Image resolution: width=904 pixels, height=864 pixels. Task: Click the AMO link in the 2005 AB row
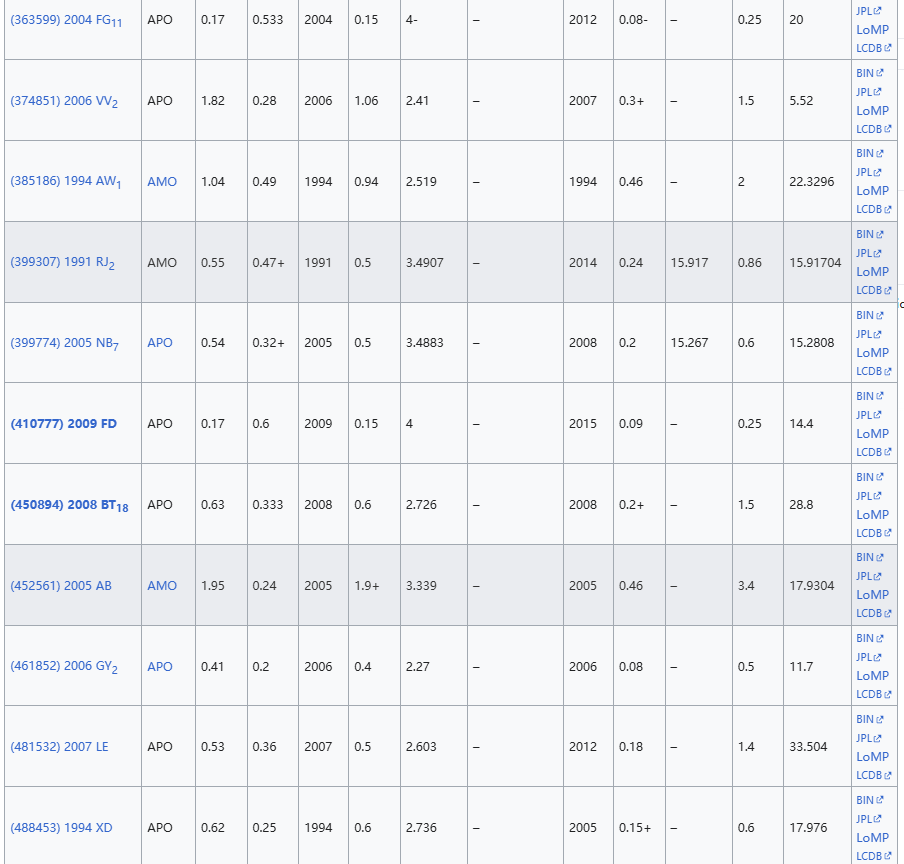pos(162,586)
